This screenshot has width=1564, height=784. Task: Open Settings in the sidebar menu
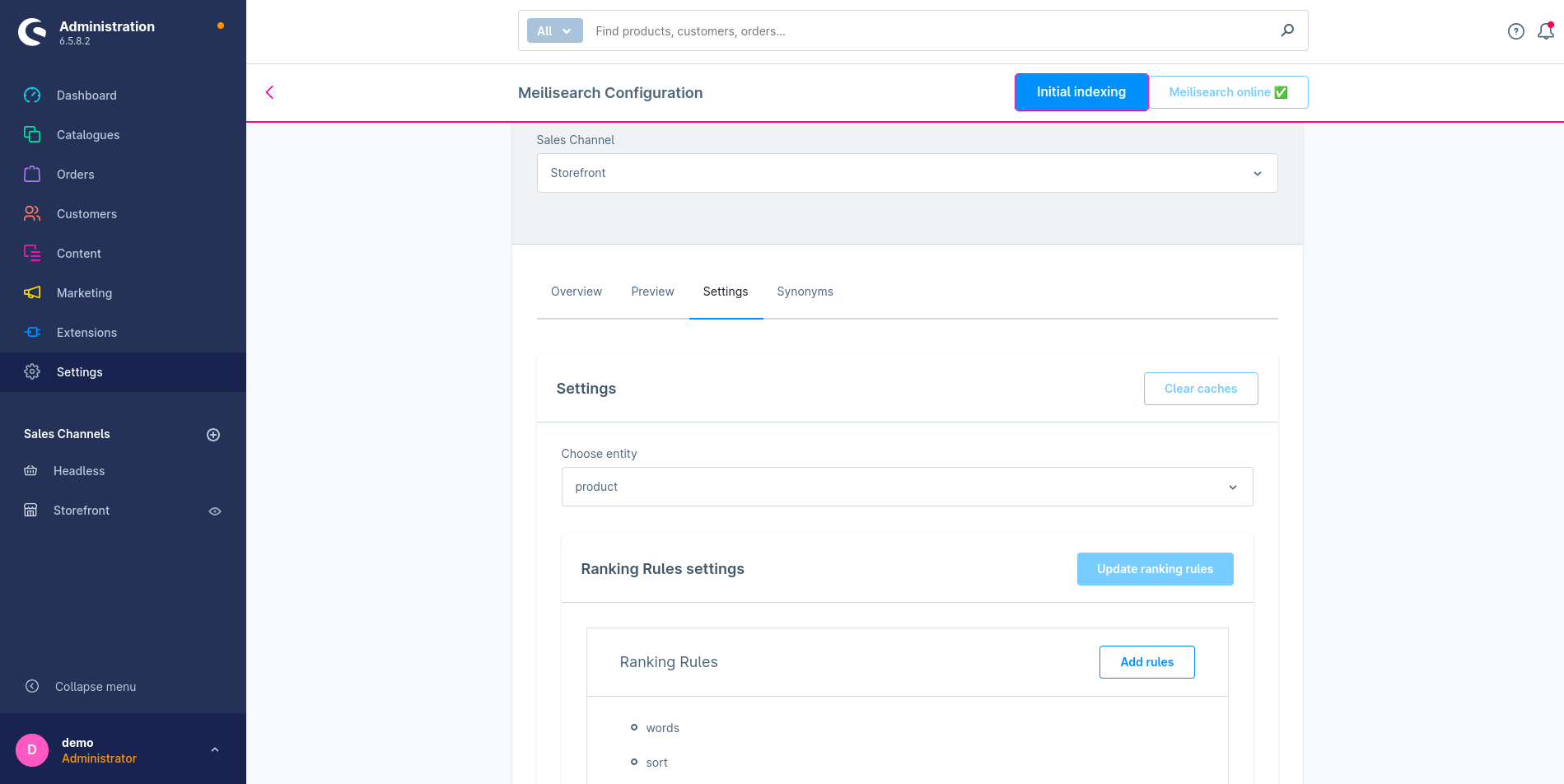click(x=80, y=372)
